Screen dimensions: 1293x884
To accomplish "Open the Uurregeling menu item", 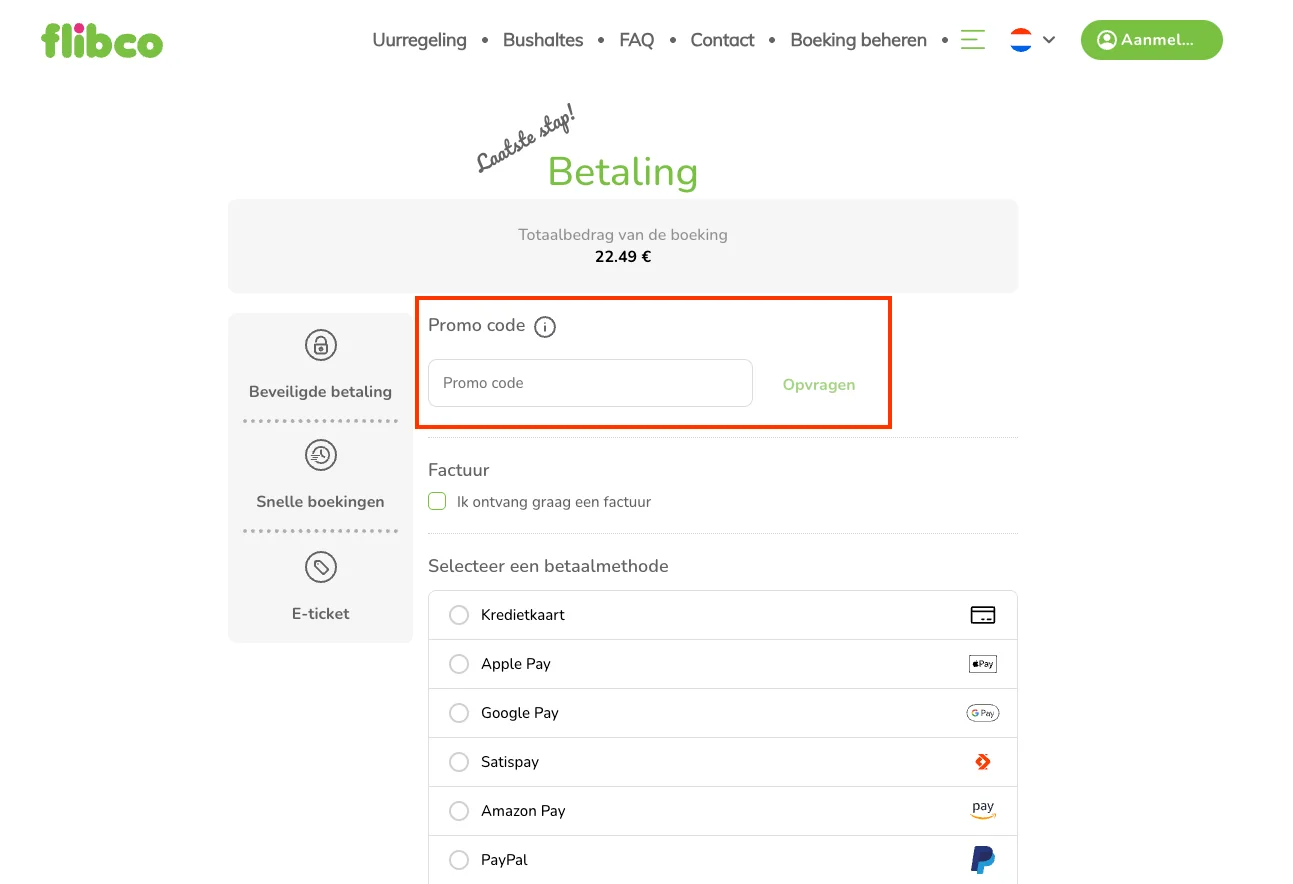I will pos(420,40).
